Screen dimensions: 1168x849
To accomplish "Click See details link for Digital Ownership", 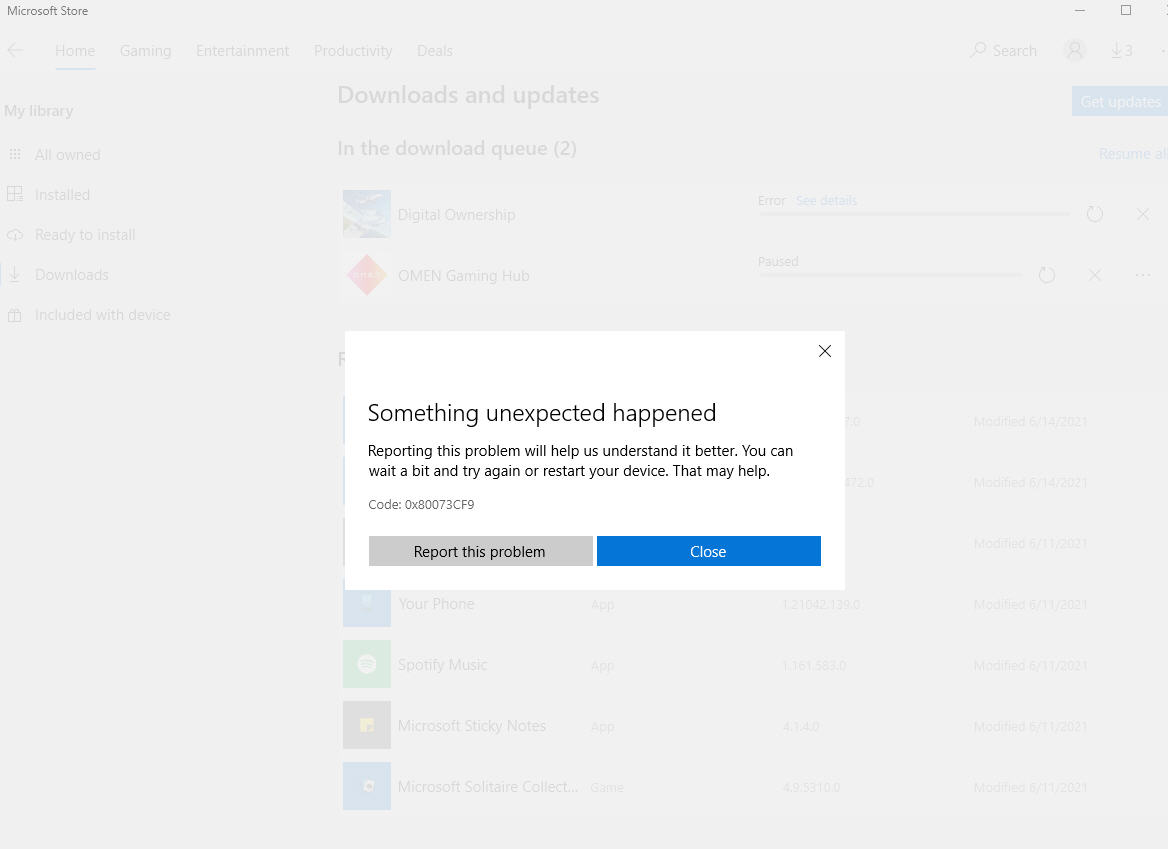I will point(826,200).
